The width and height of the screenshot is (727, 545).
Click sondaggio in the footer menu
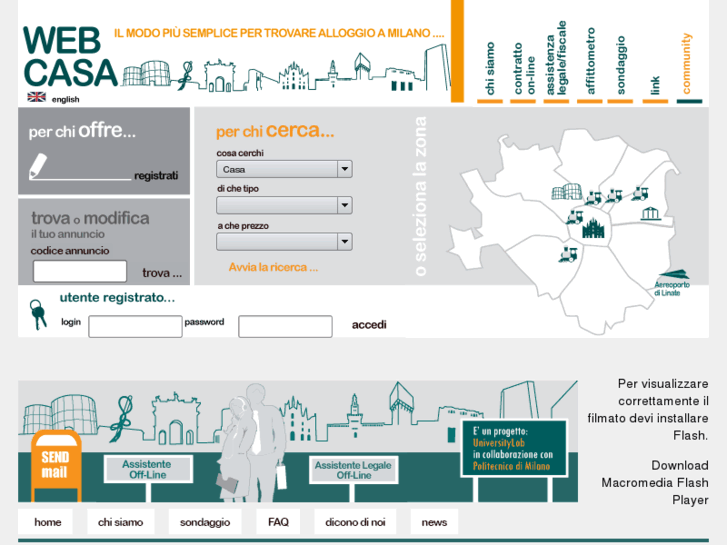coord(205,522)
